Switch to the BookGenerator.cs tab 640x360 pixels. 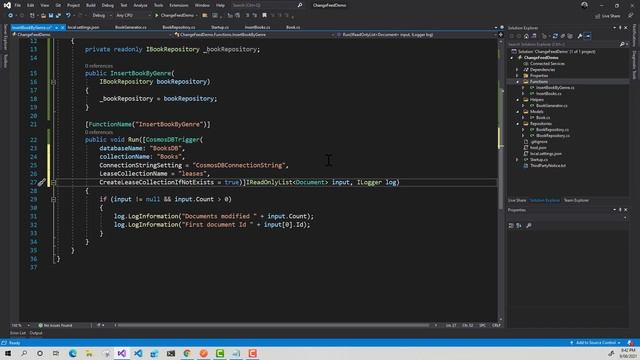click(131, 27)
